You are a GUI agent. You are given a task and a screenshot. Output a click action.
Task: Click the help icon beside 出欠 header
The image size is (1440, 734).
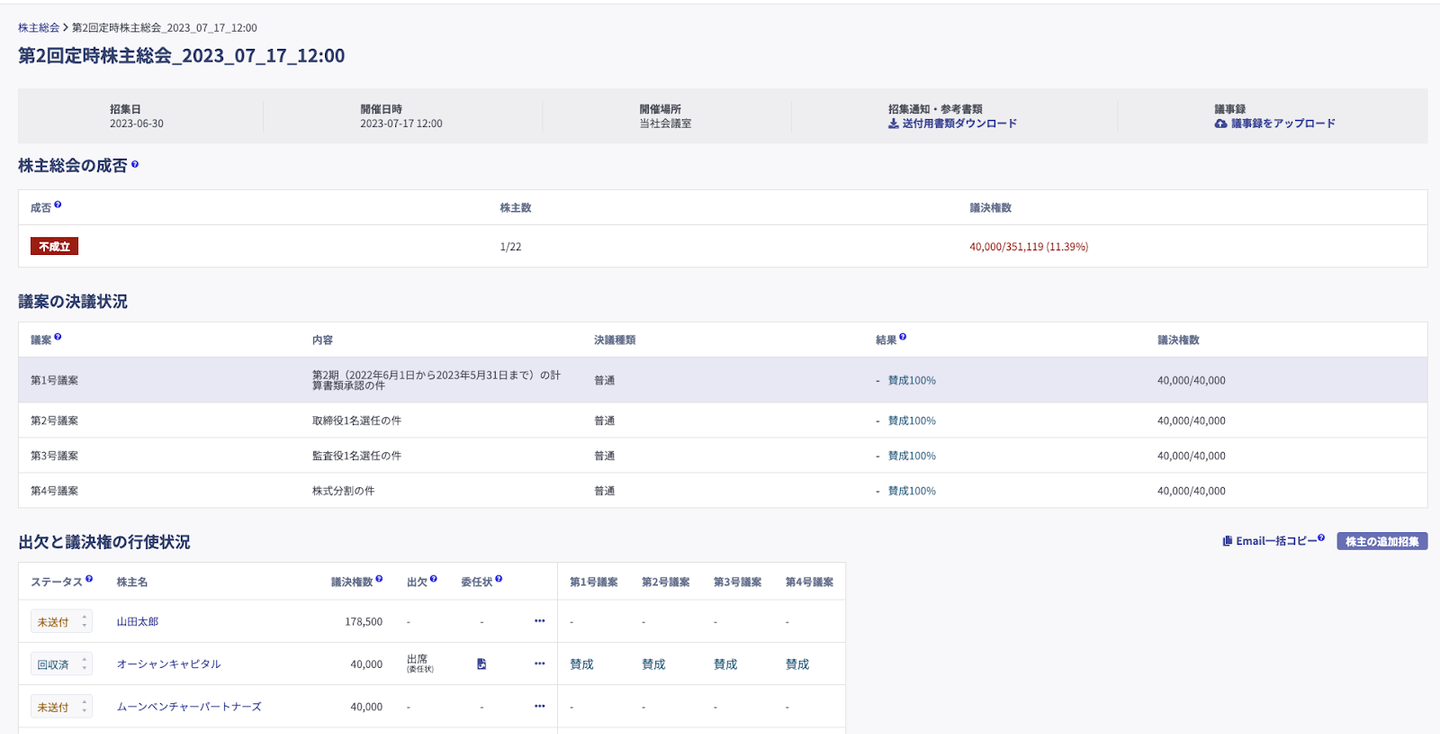click(x=433, y=579)
